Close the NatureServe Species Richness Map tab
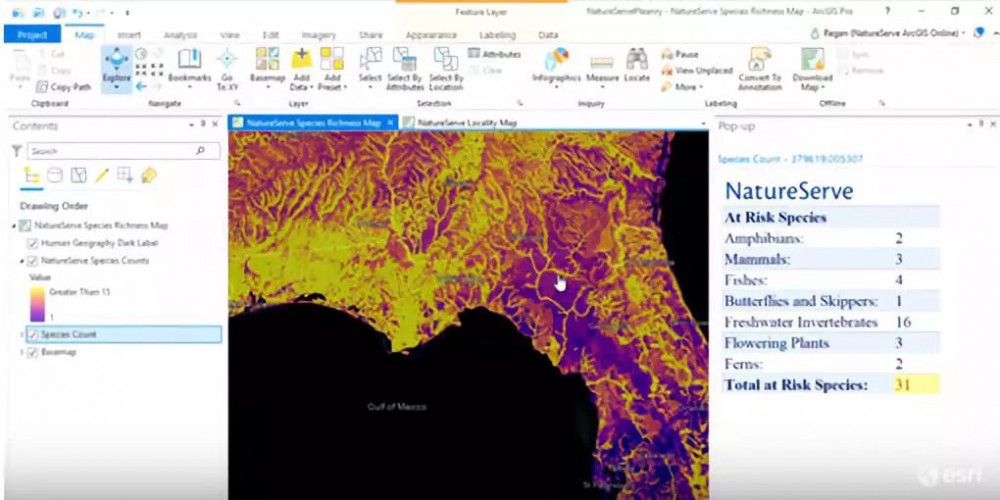This screenshot has height=500, width=1000. [x=390, y=122]
